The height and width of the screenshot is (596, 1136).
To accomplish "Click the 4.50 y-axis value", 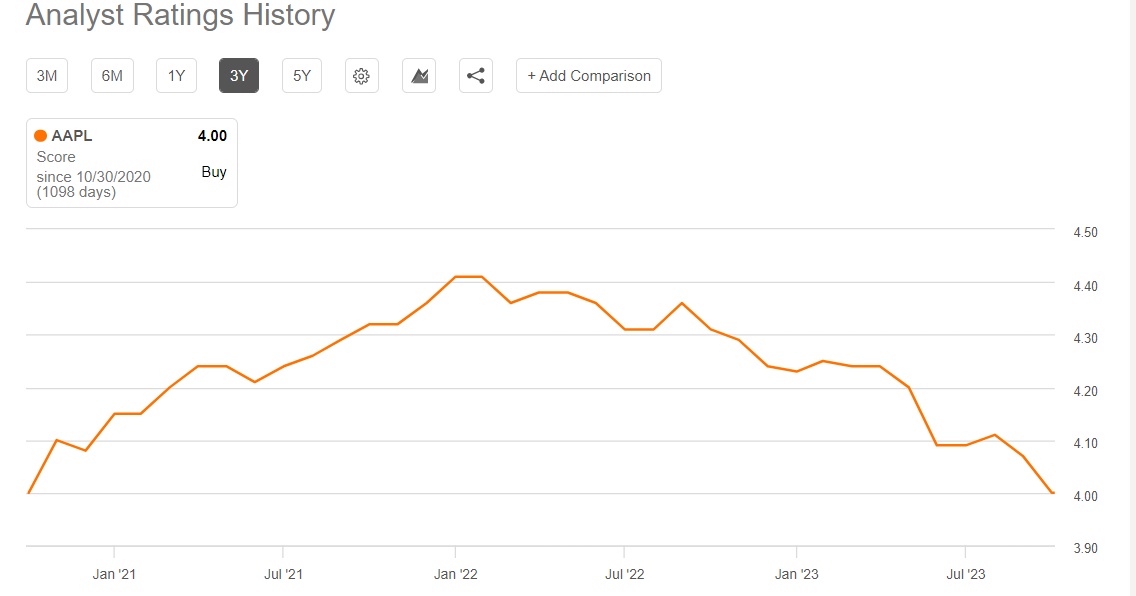I will click(x=1085, y=233).
